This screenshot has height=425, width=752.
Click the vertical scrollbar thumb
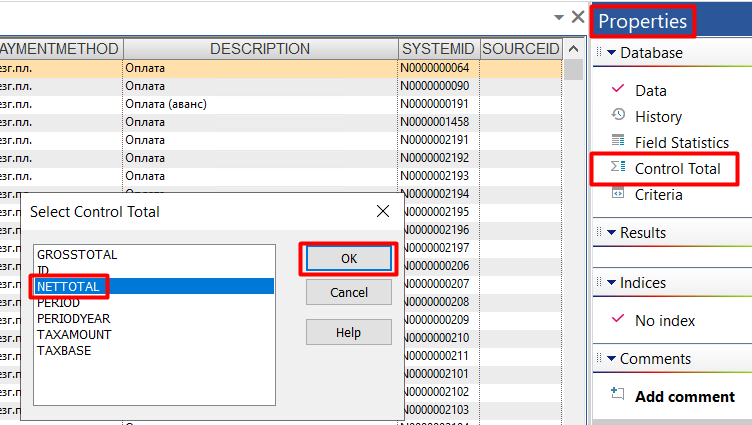[x=573, y=70]
